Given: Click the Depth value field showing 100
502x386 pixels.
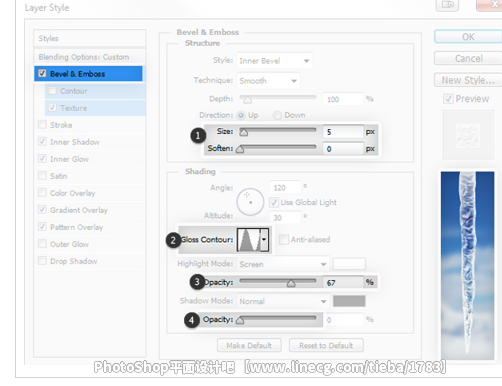Looking at the screenshot, I should 343,99.
